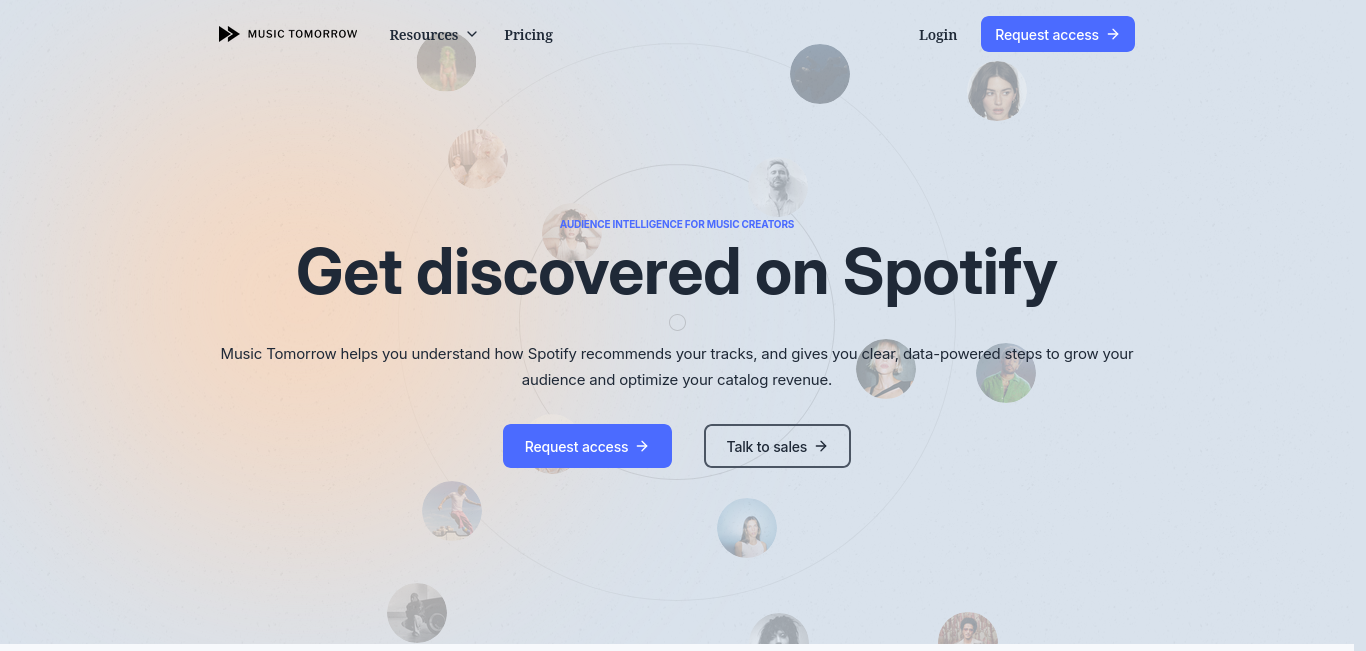Click the dark blue circular avatar at top
The image size is (1366, 651).
pyautogui.click(x=820, y=74)
